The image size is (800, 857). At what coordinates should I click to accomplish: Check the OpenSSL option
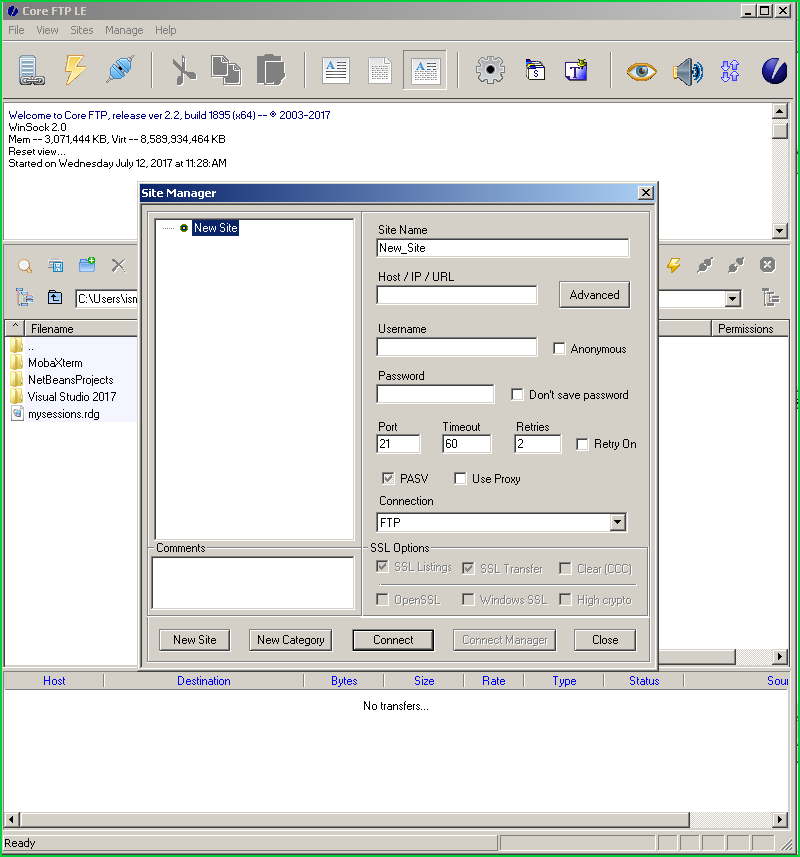[383, 600]
